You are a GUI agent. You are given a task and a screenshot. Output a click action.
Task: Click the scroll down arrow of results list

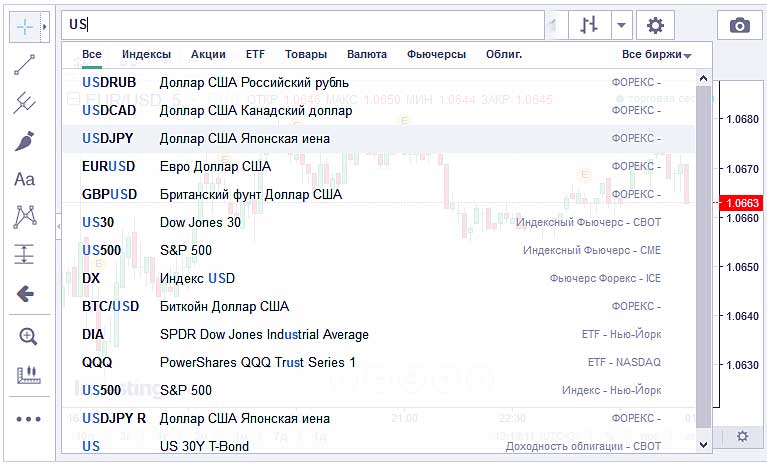(x=703, y=444)
